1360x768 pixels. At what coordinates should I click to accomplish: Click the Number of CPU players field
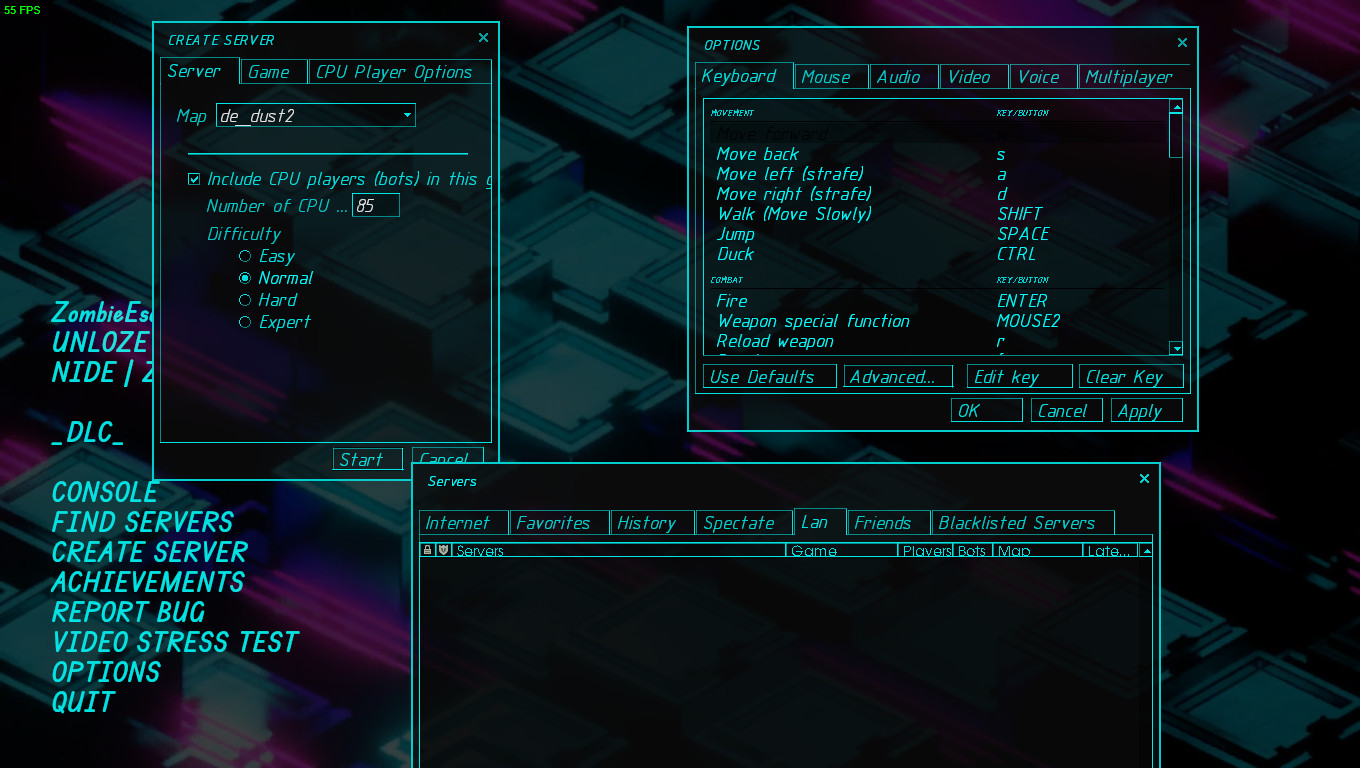376,206
